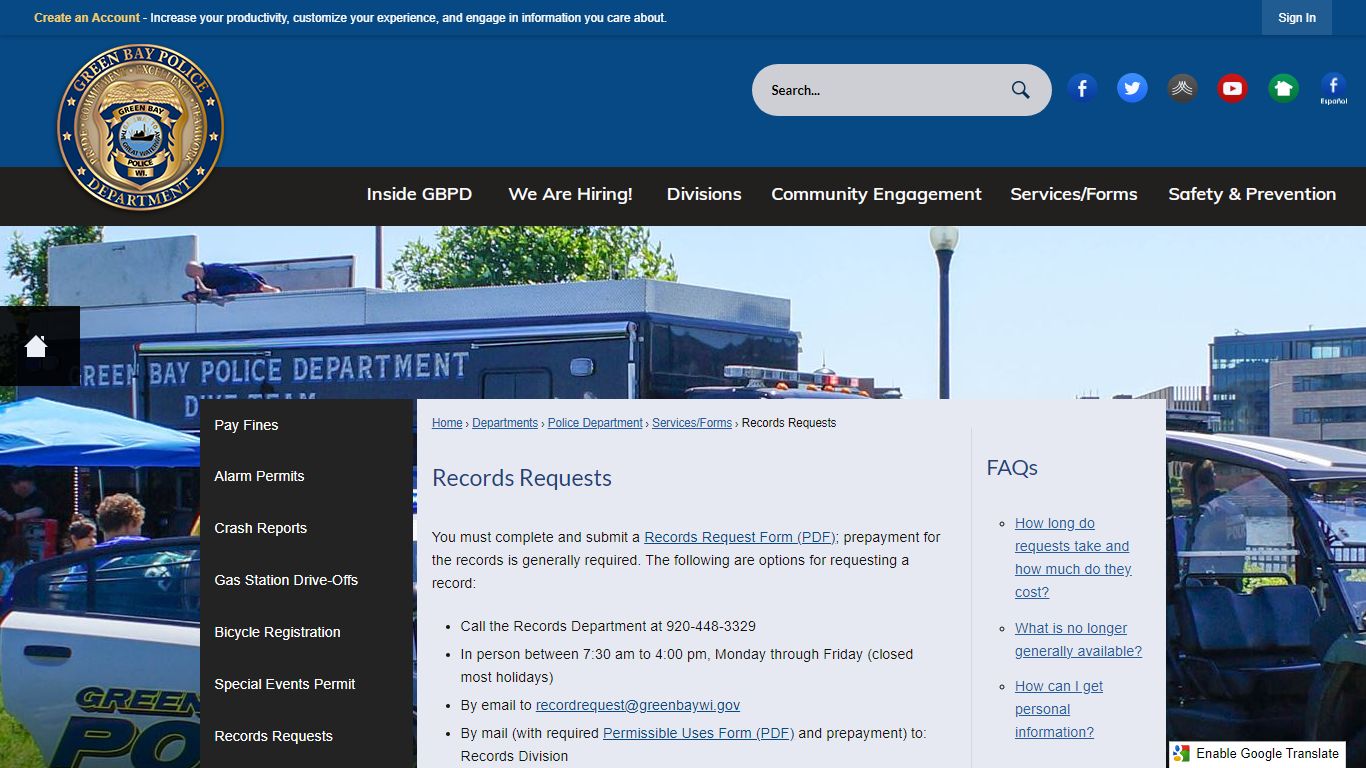Click the Create an Account link

point(87,18)
